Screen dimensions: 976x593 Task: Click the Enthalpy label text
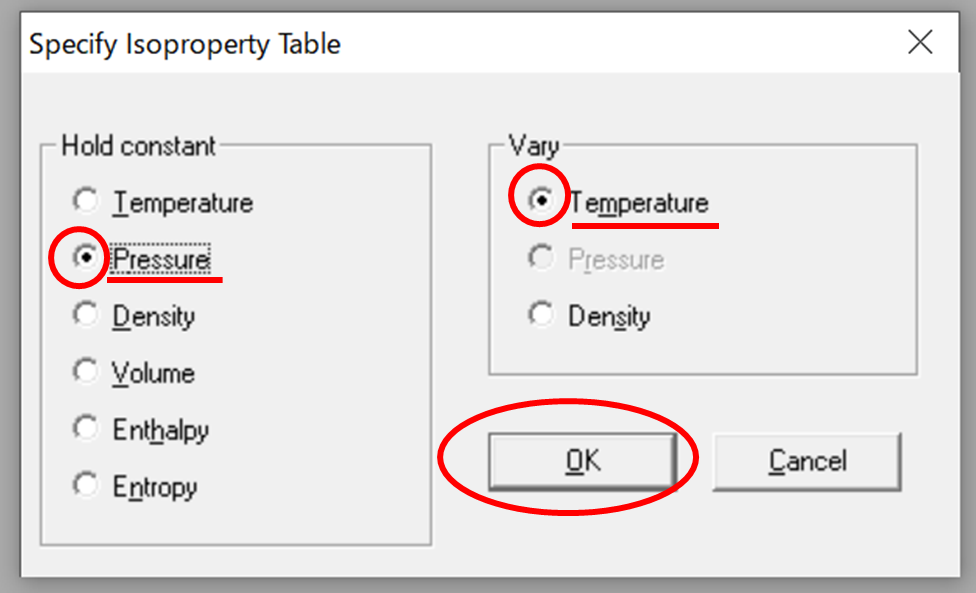(161, 431)
